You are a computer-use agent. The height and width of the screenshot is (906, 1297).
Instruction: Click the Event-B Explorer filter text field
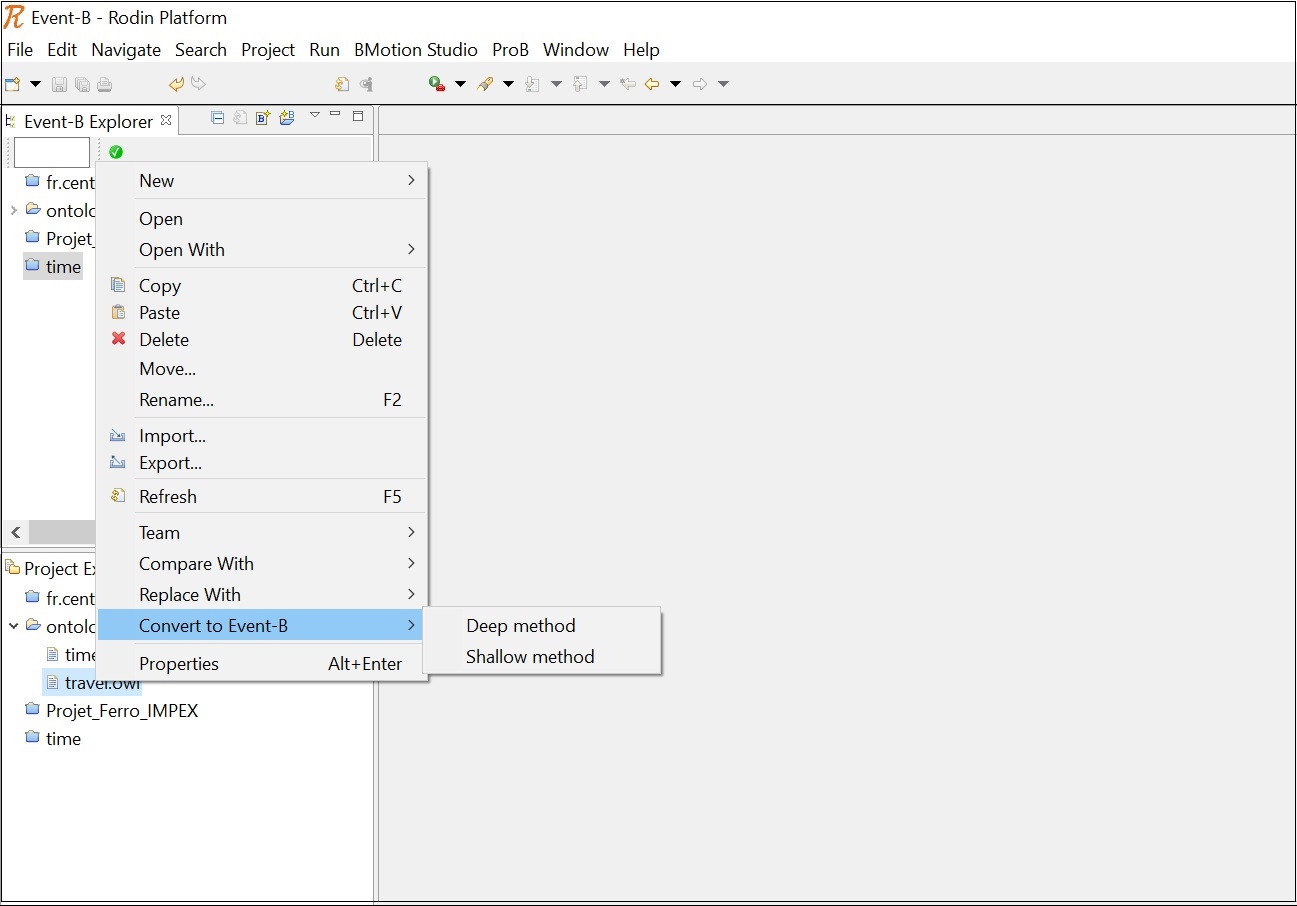[x=52, y=153]
